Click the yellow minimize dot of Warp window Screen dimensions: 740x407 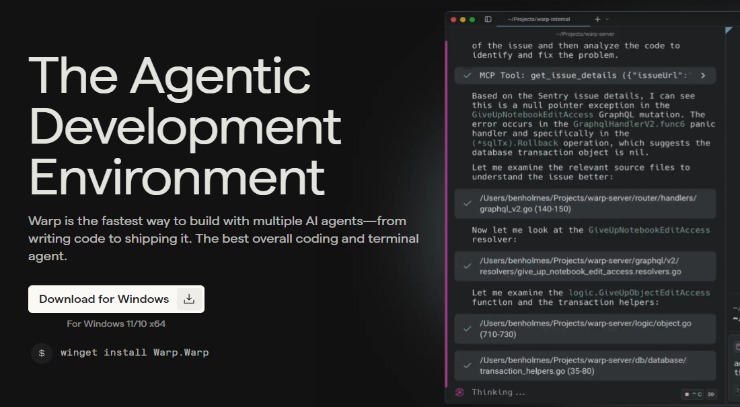pos(462,19)
